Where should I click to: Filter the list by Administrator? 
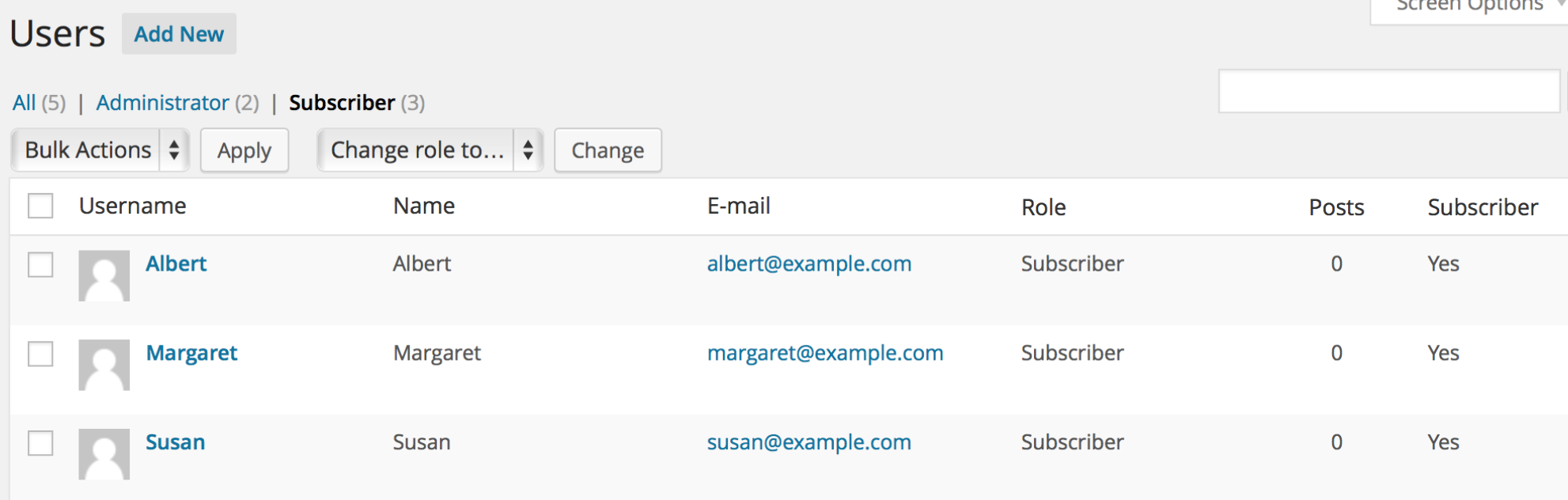[162, 103]
